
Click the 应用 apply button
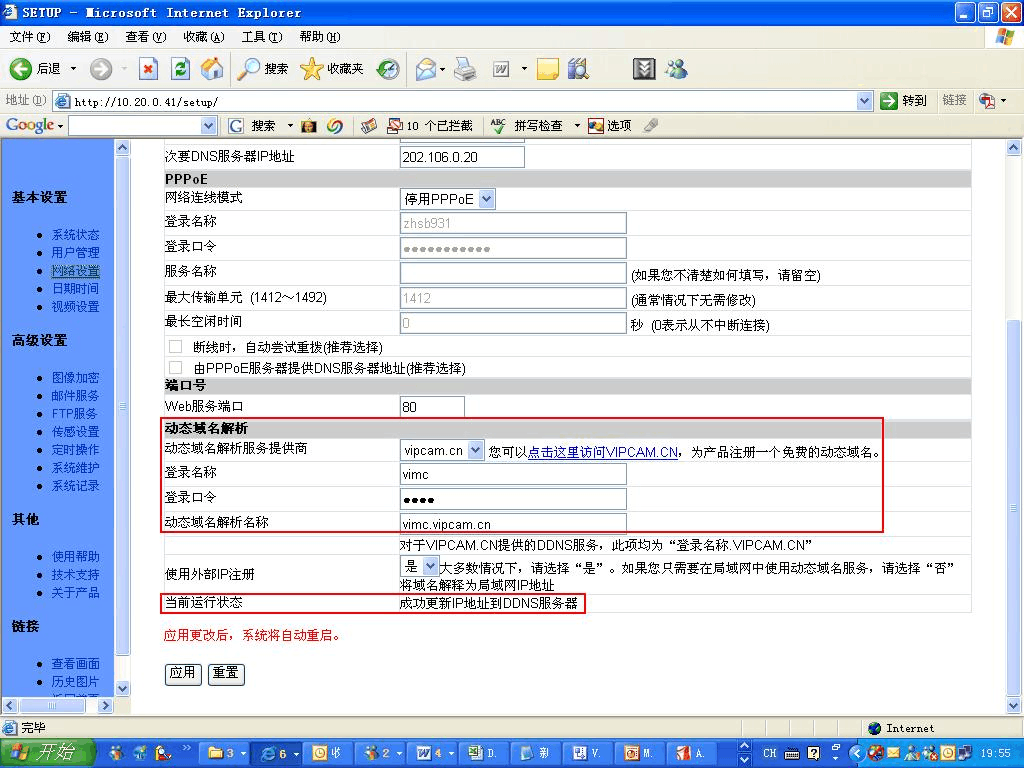pos(182,673)
